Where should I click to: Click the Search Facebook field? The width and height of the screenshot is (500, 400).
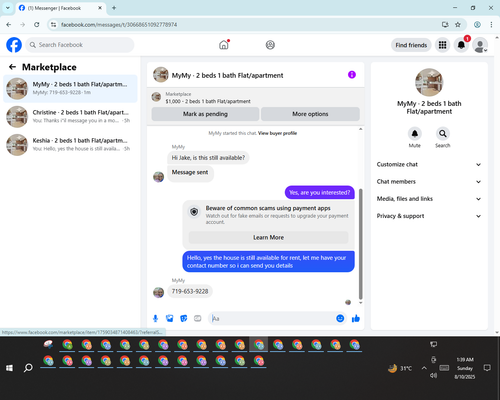(x=80, y=45)
